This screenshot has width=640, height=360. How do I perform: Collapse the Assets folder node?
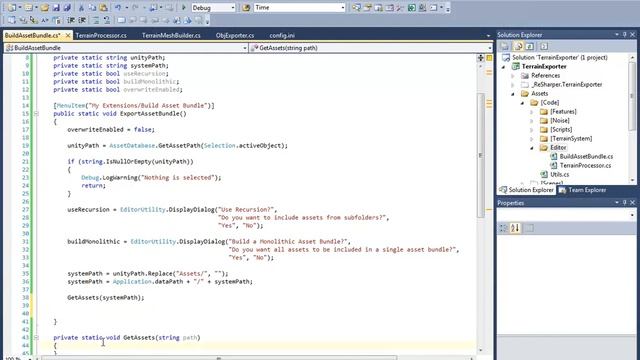(x=513, y=94)
